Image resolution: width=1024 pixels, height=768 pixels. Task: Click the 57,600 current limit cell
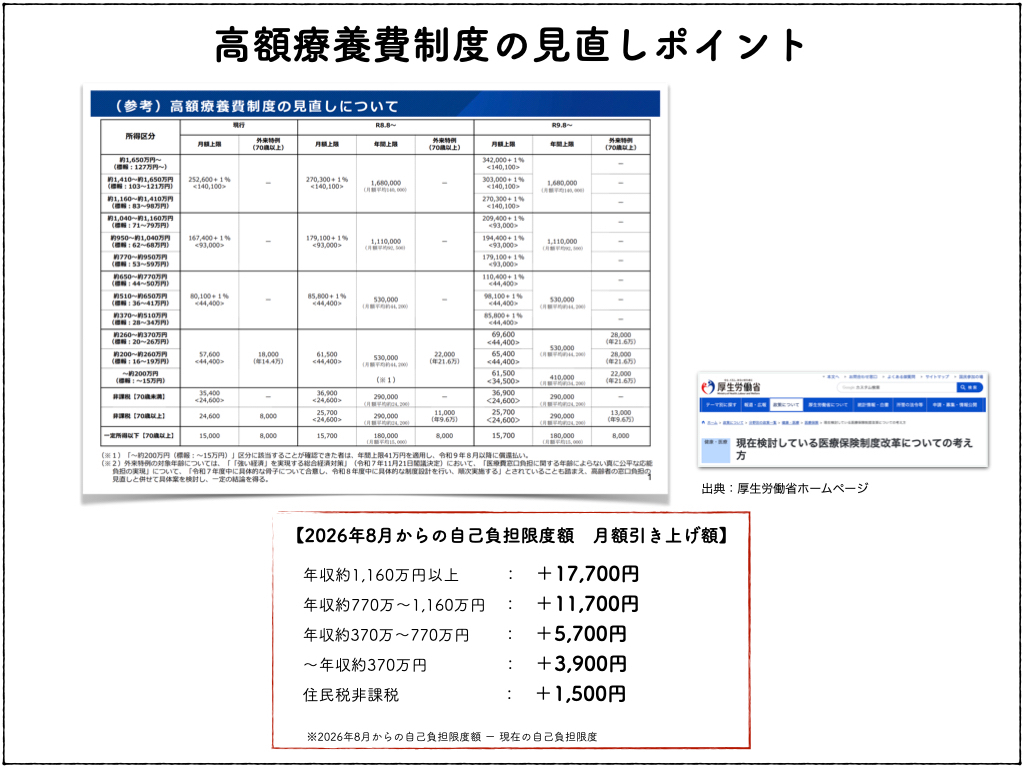click(x=209, y=358)
